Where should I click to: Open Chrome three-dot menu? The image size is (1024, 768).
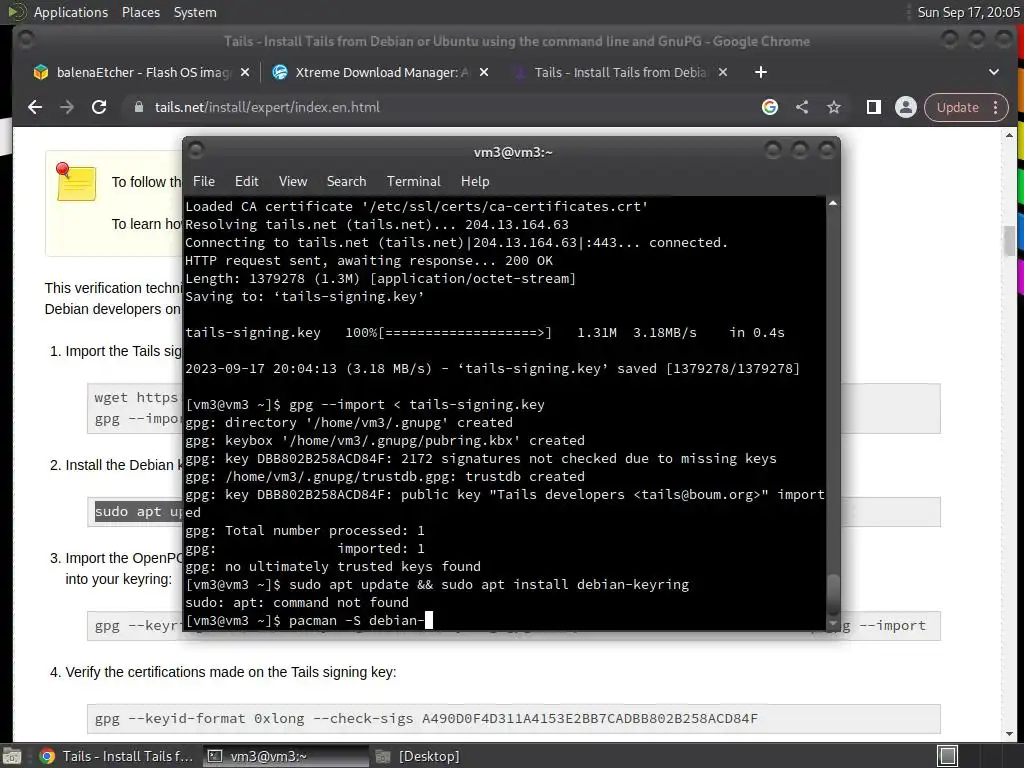(996, 107)
